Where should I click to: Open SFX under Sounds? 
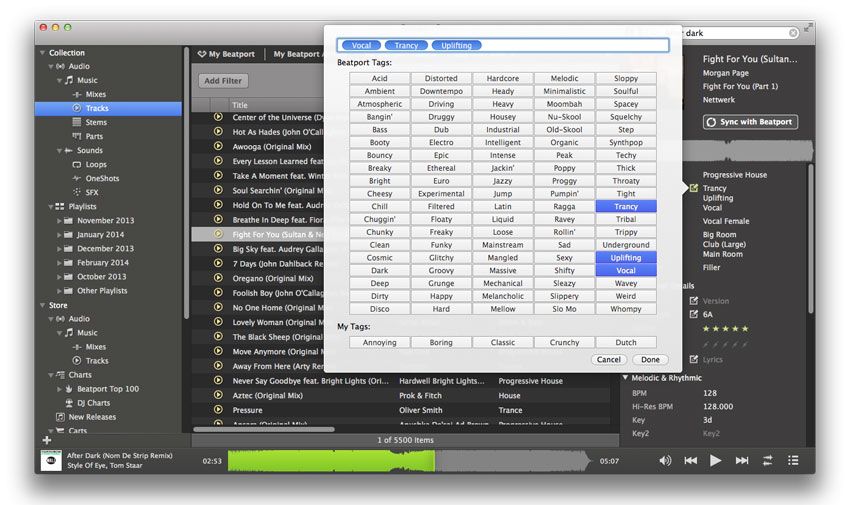point(92,192)
